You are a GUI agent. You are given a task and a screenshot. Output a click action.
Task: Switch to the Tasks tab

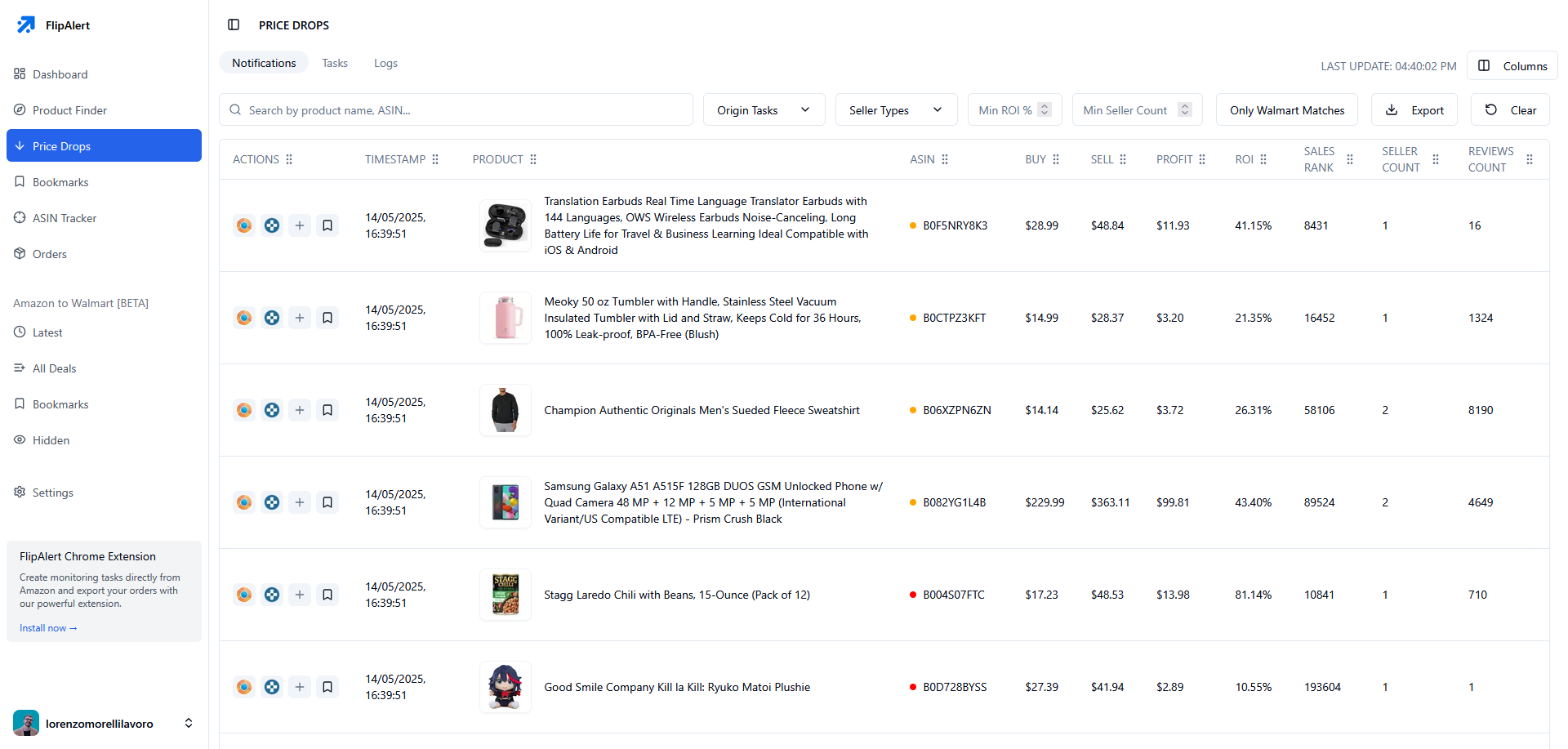pos(334,63)
